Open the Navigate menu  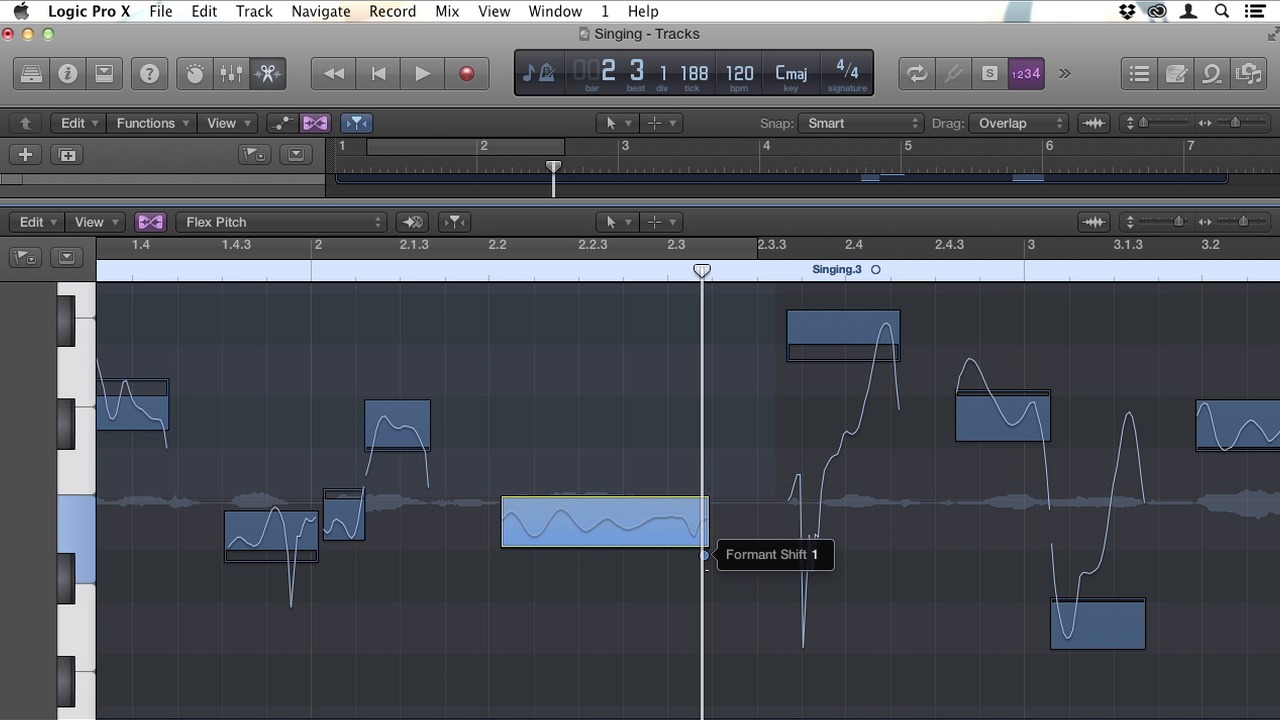point(320,11)
